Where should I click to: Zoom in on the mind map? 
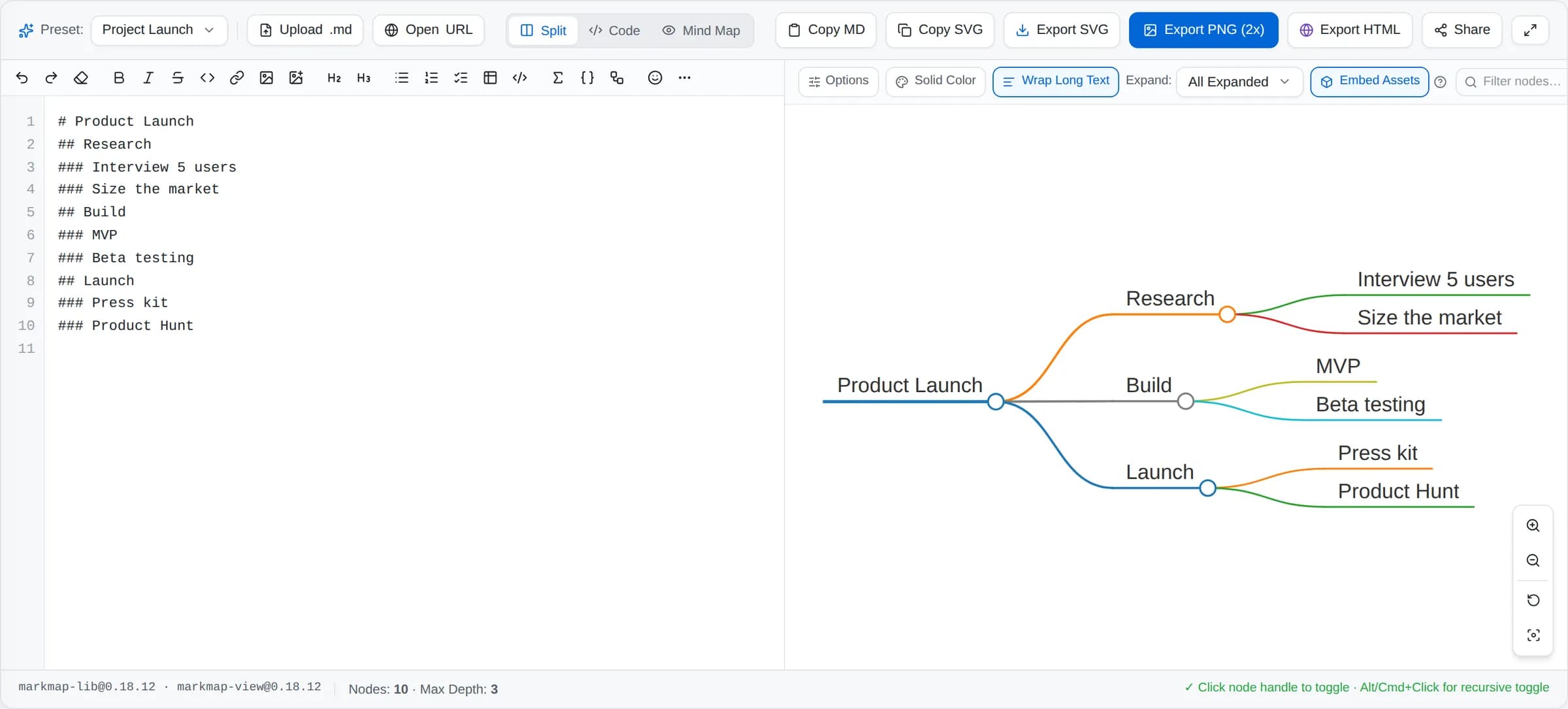click(x=1533, y=525)
